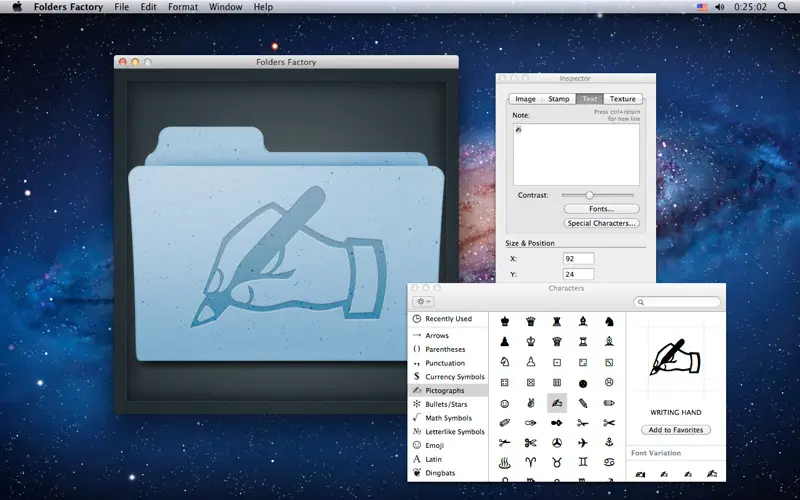The width and height of the screenshot is (800, 500).
Task: Select the black chess rook character
Action: pyautogui.click(x=557, y=321)
